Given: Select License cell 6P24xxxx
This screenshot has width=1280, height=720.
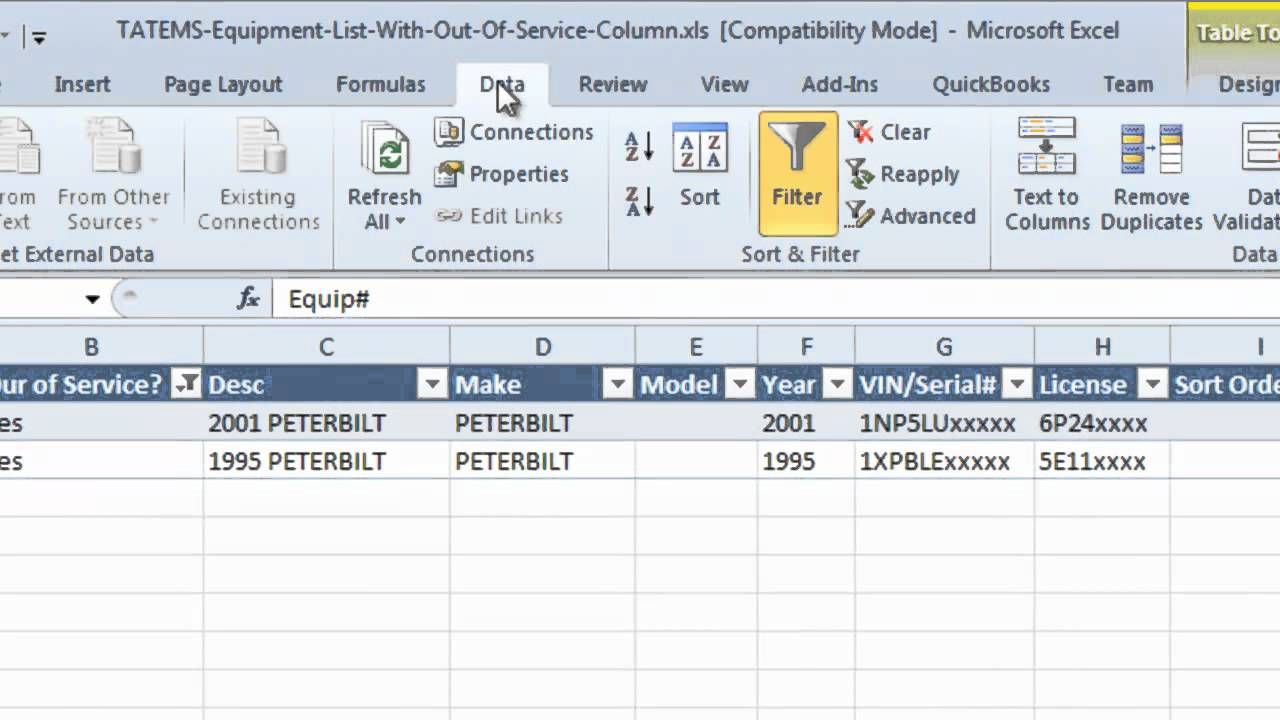Looking at the screenshot, I should [x=1102, y=423].
